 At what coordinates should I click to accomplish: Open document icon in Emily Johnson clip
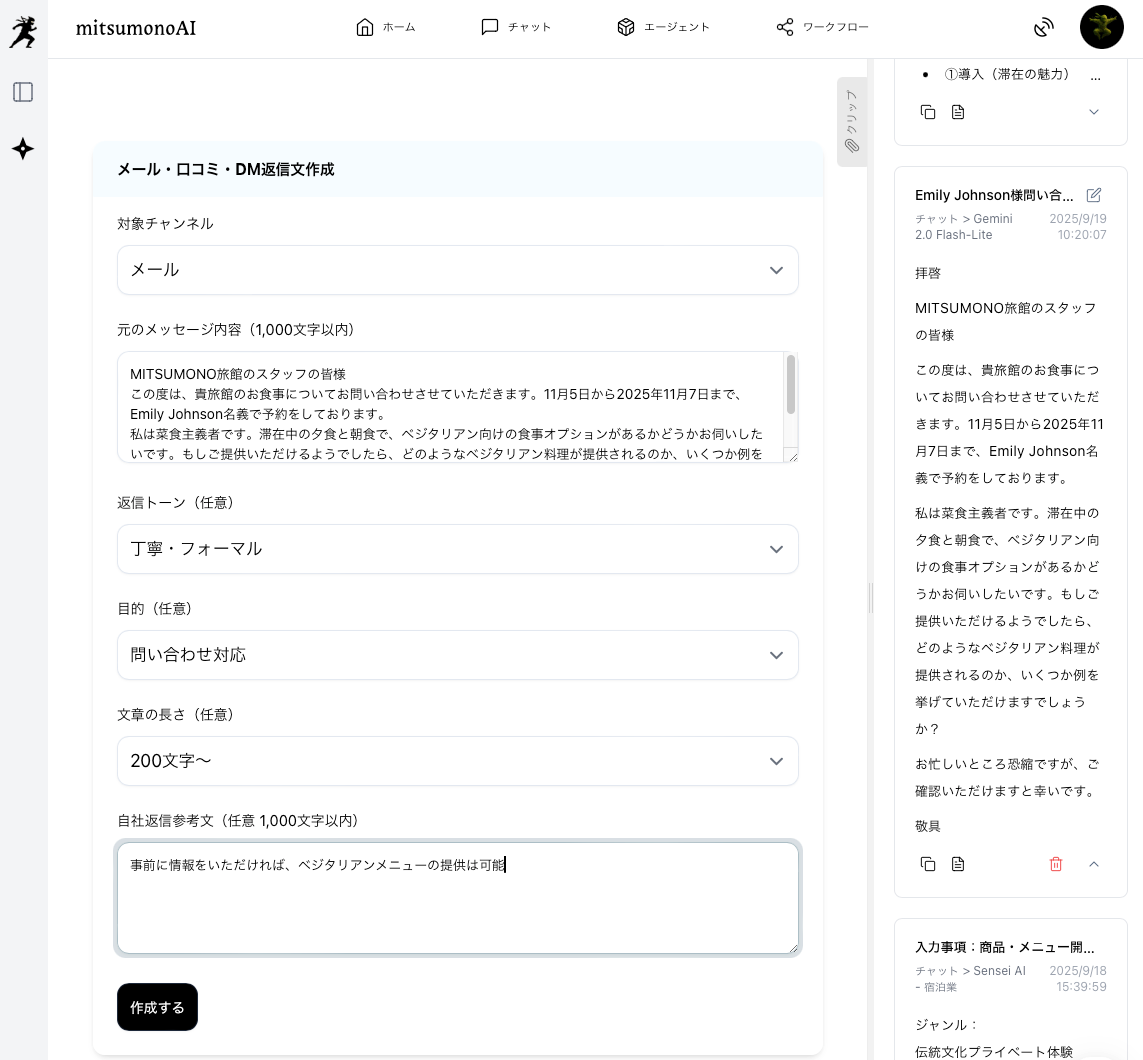point(958,864)
